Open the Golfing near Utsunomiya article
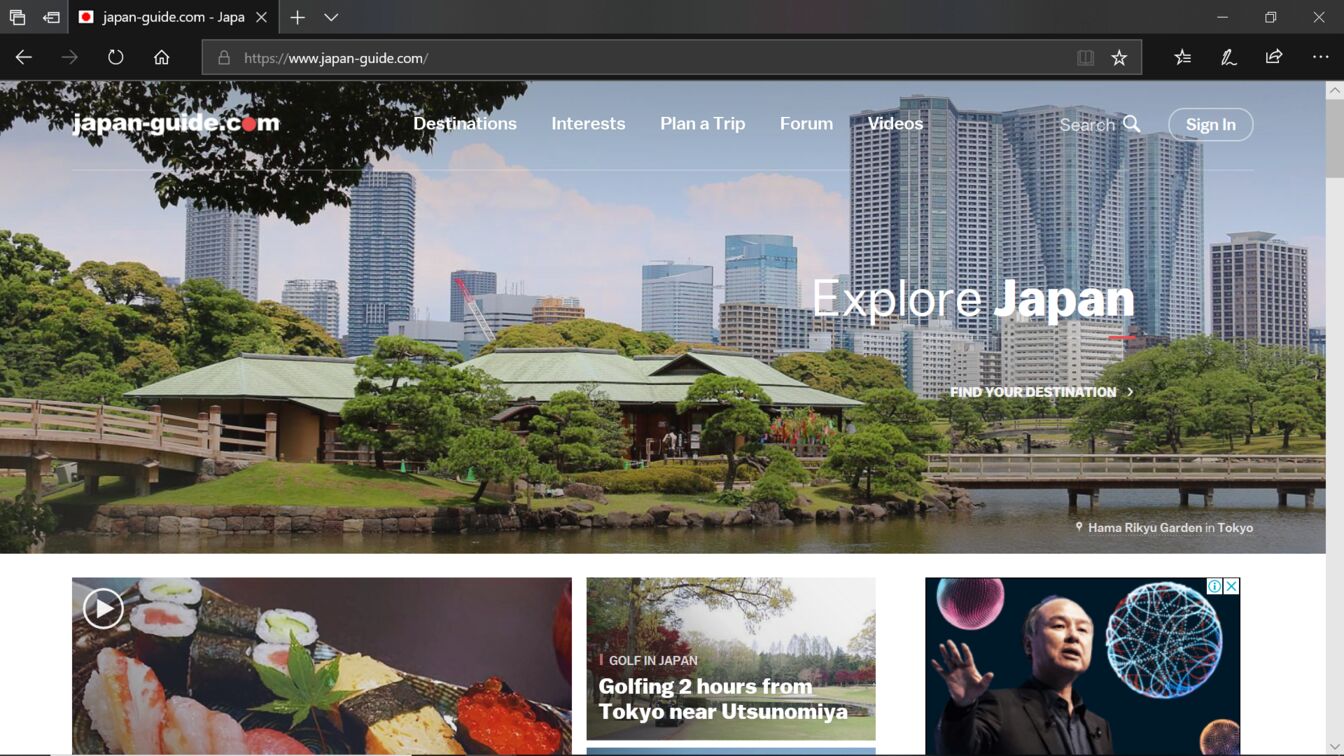 pyautogui.click(x=731, y=659)
